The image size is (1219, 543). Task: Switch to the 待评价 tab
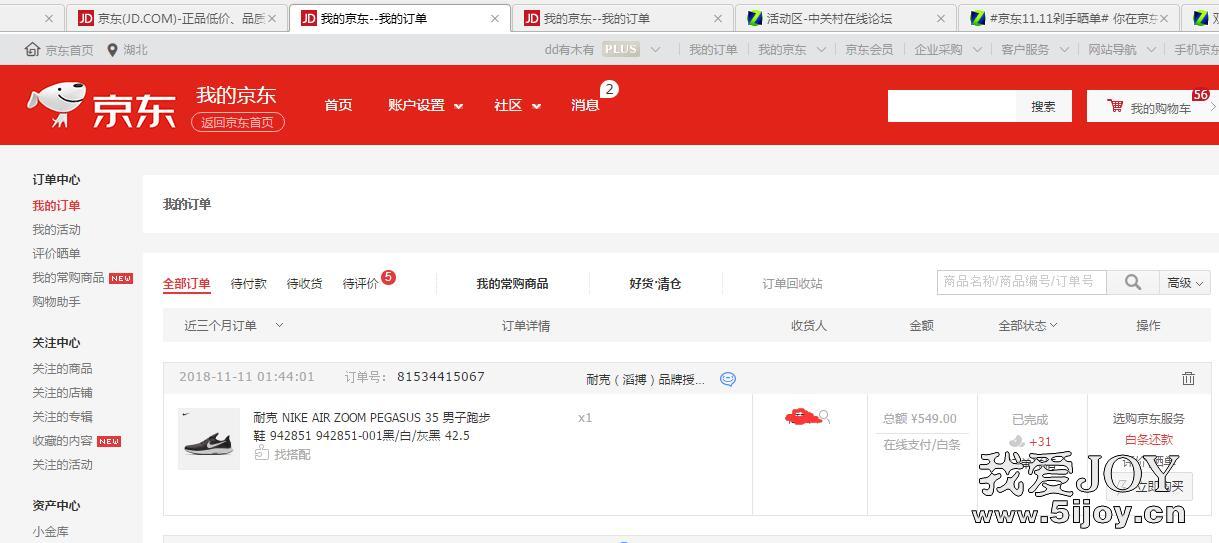tap(361, 283)
